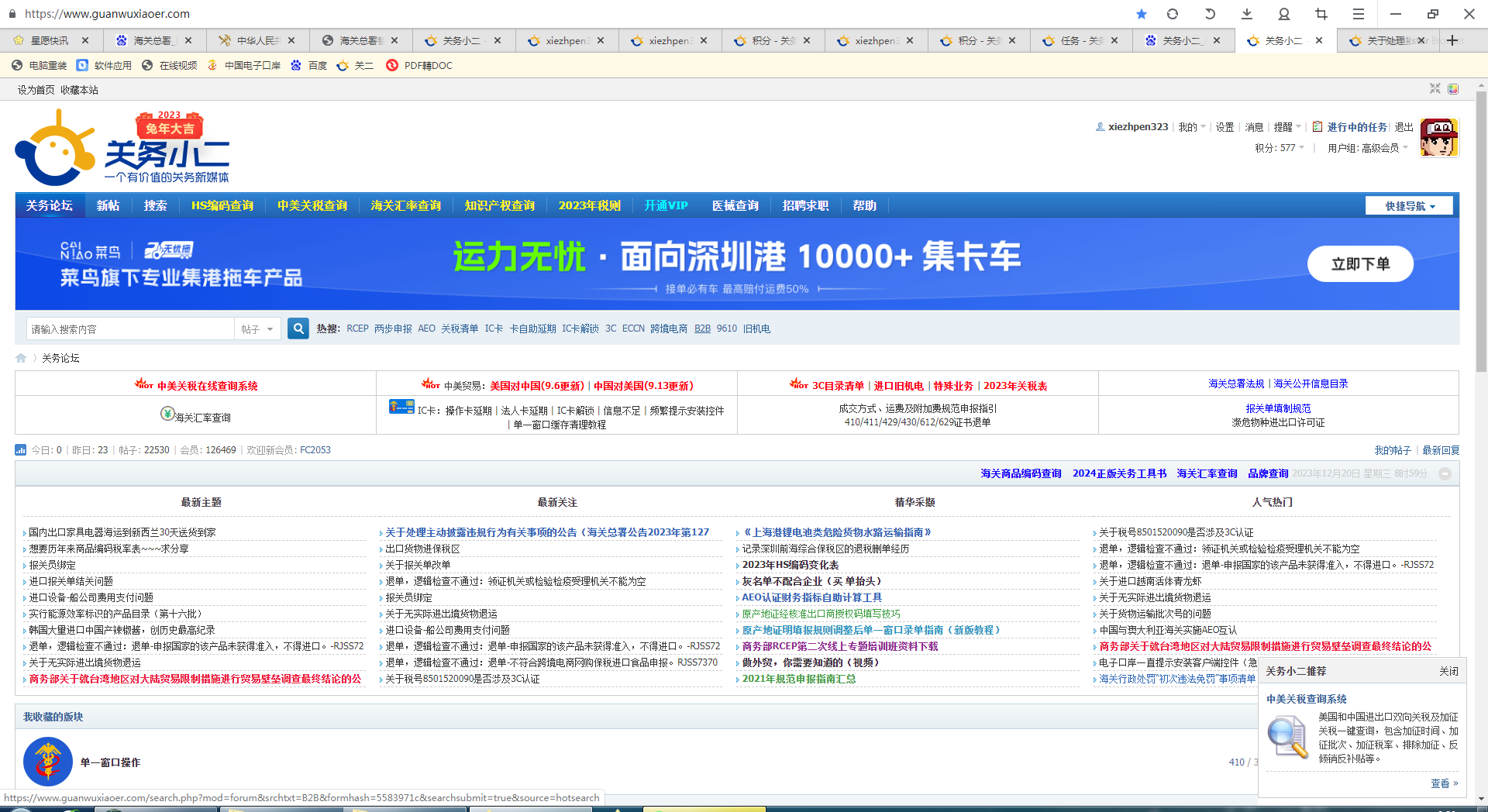The width and height of the screenshot is (1488, 812).
Task: Open the 快捷导航 dropdown
Action: tap(1410, 206)
